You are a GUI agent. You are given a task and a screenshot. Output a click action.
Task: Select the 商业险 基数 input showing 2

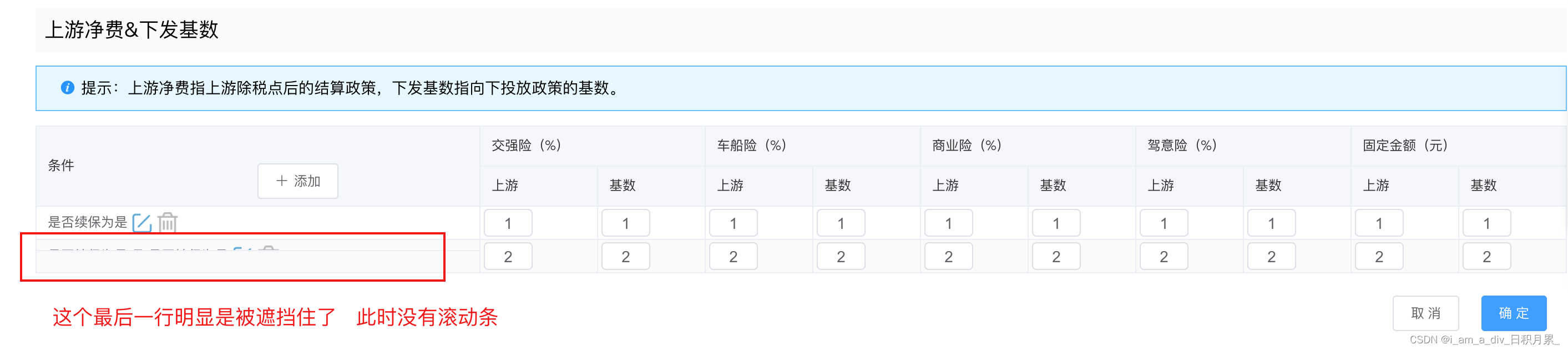1056,256
